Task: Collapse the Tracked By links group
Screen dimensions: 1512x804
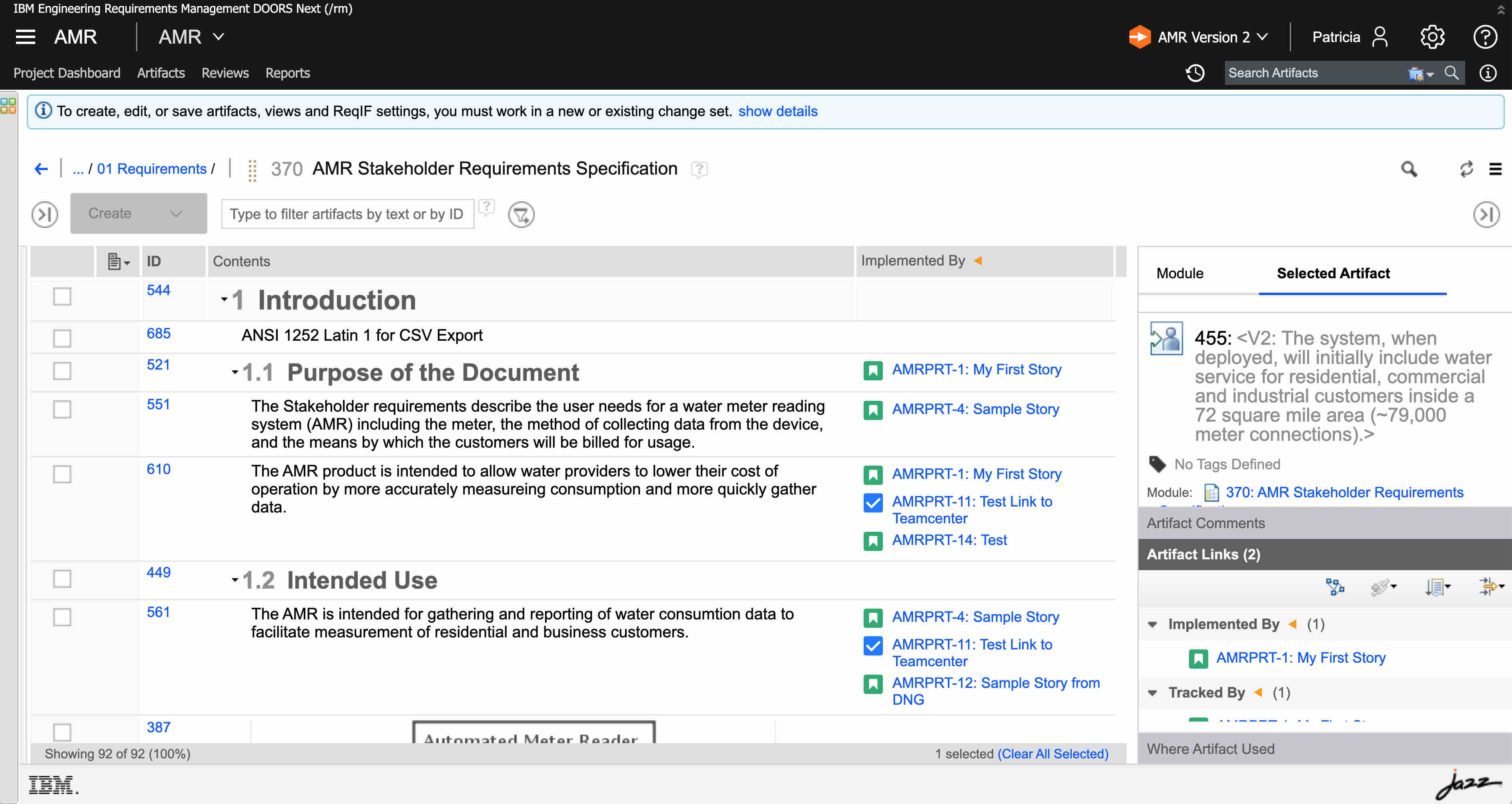Action: 1152,693
